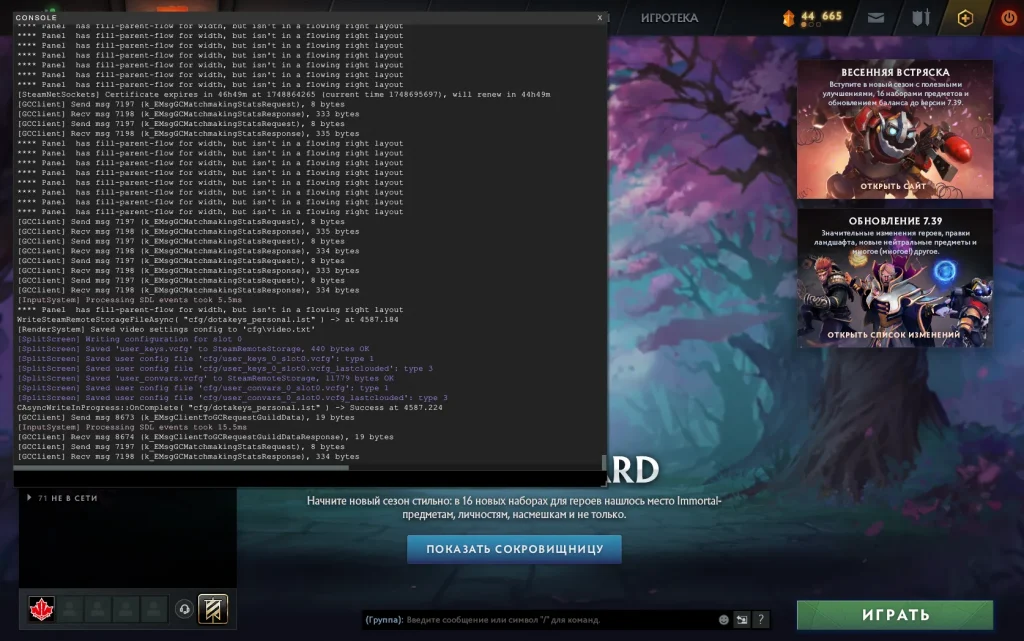Open the emoticon smiley picker in chat
Viewport: 1024px width, 641px height.
coord(724,619)
